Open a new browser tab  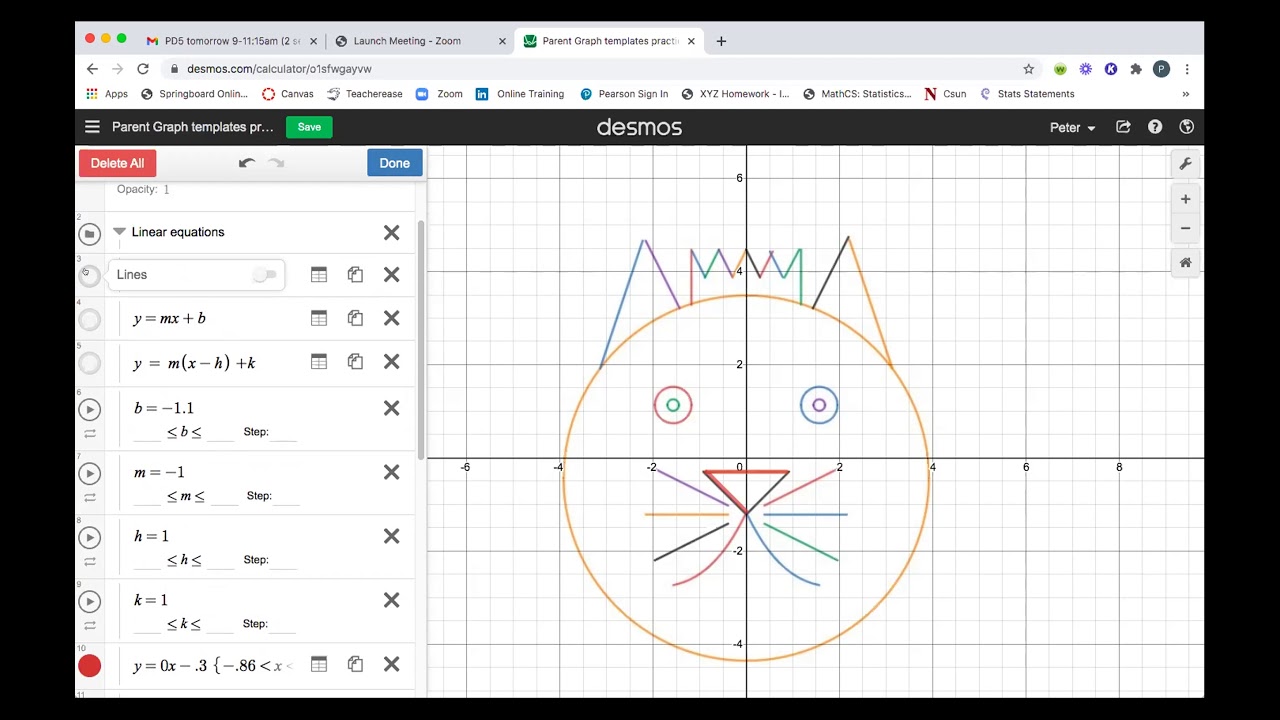[721, 41]
